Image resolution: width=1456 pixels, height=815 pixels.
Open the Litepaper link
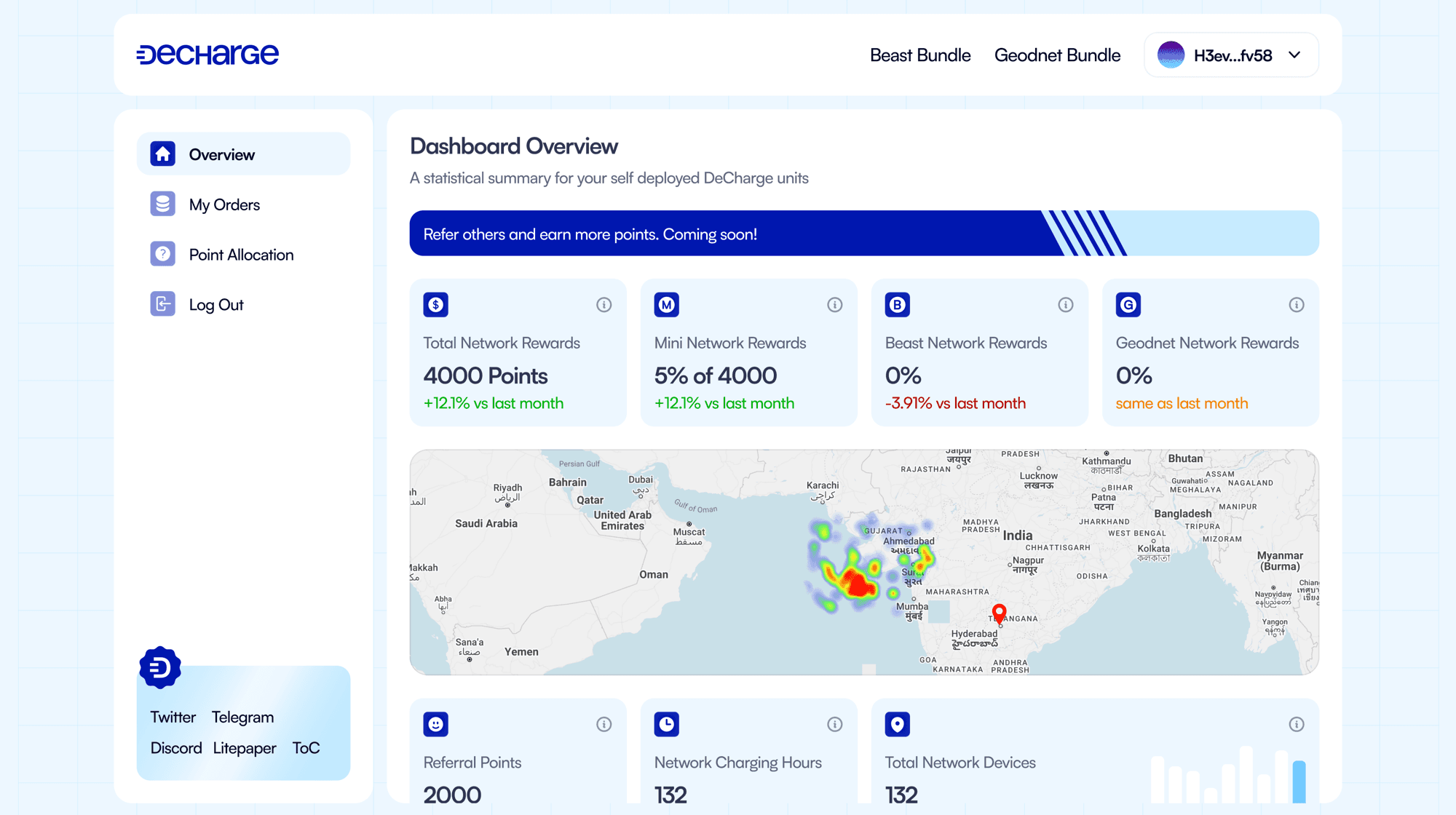click(x=245, y=748)
